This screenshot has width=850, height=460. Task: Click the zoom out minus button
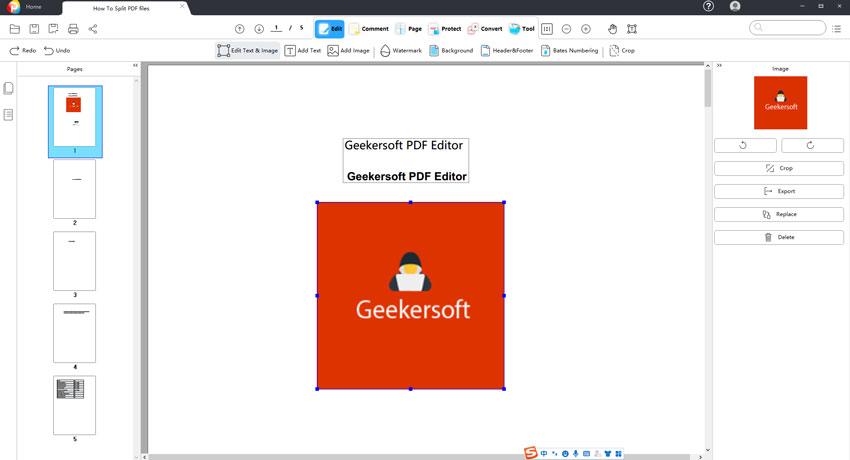click(566, 29)
